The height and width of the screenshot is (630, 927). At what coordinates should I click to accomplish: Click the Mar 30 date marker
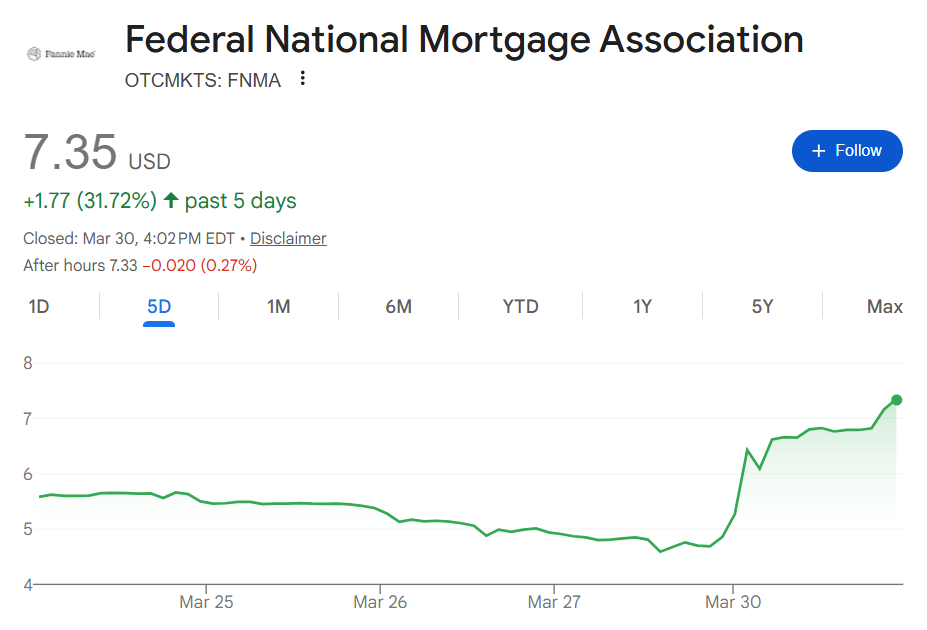tap(732, 602)
